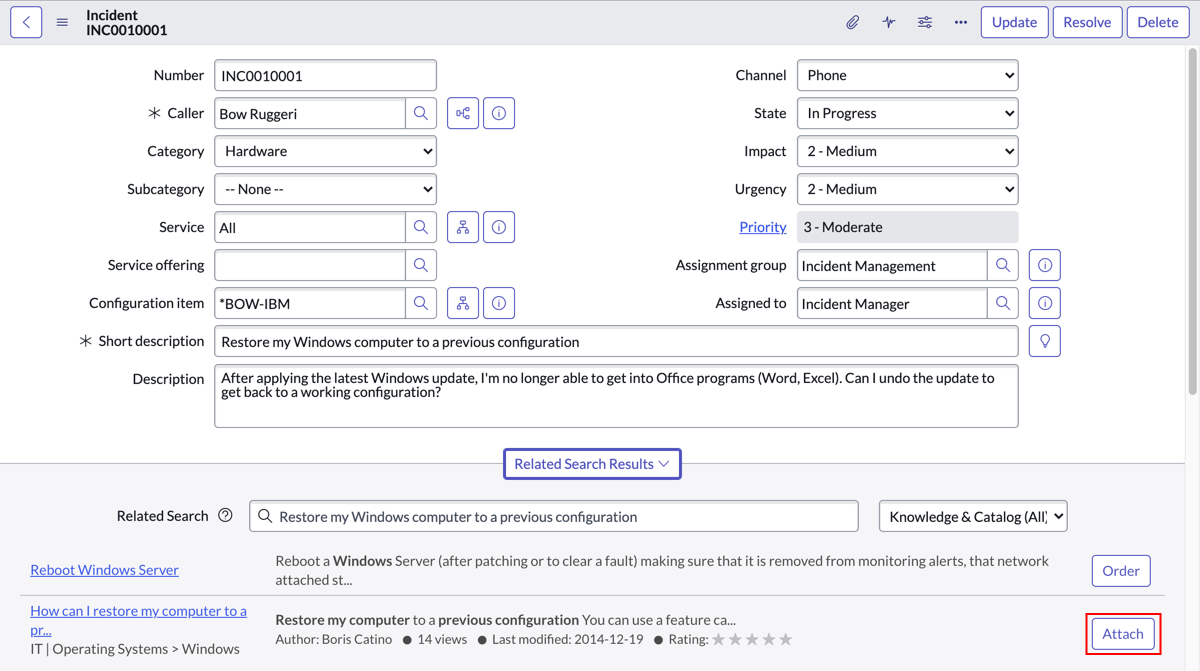
Task: Look up Service with magnifier icon
Action: (x=421, y=227)
